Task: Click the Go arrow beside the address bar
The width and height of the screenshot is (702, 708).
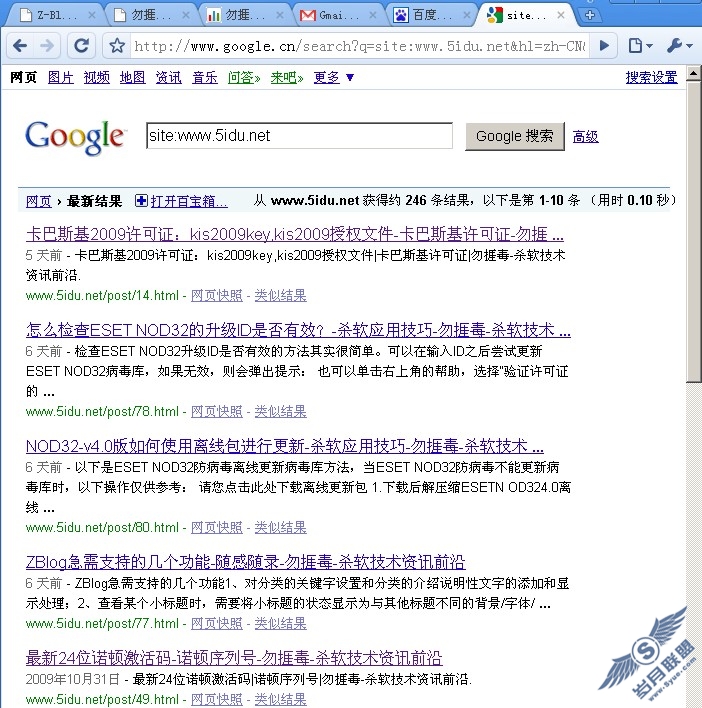Action: 604,46
